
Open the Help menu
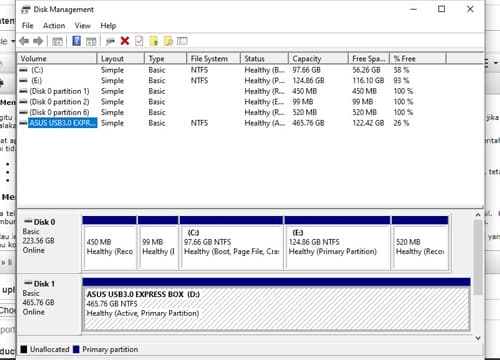pyautogui.click(x=108, y=26)
